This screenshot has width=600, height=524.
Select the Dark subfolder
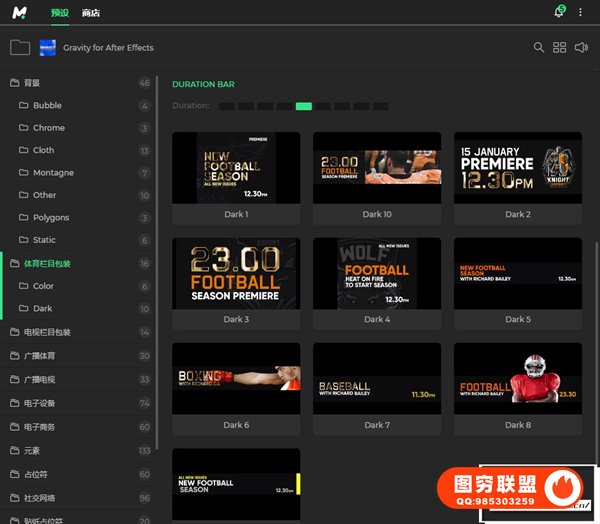point(42,309)
